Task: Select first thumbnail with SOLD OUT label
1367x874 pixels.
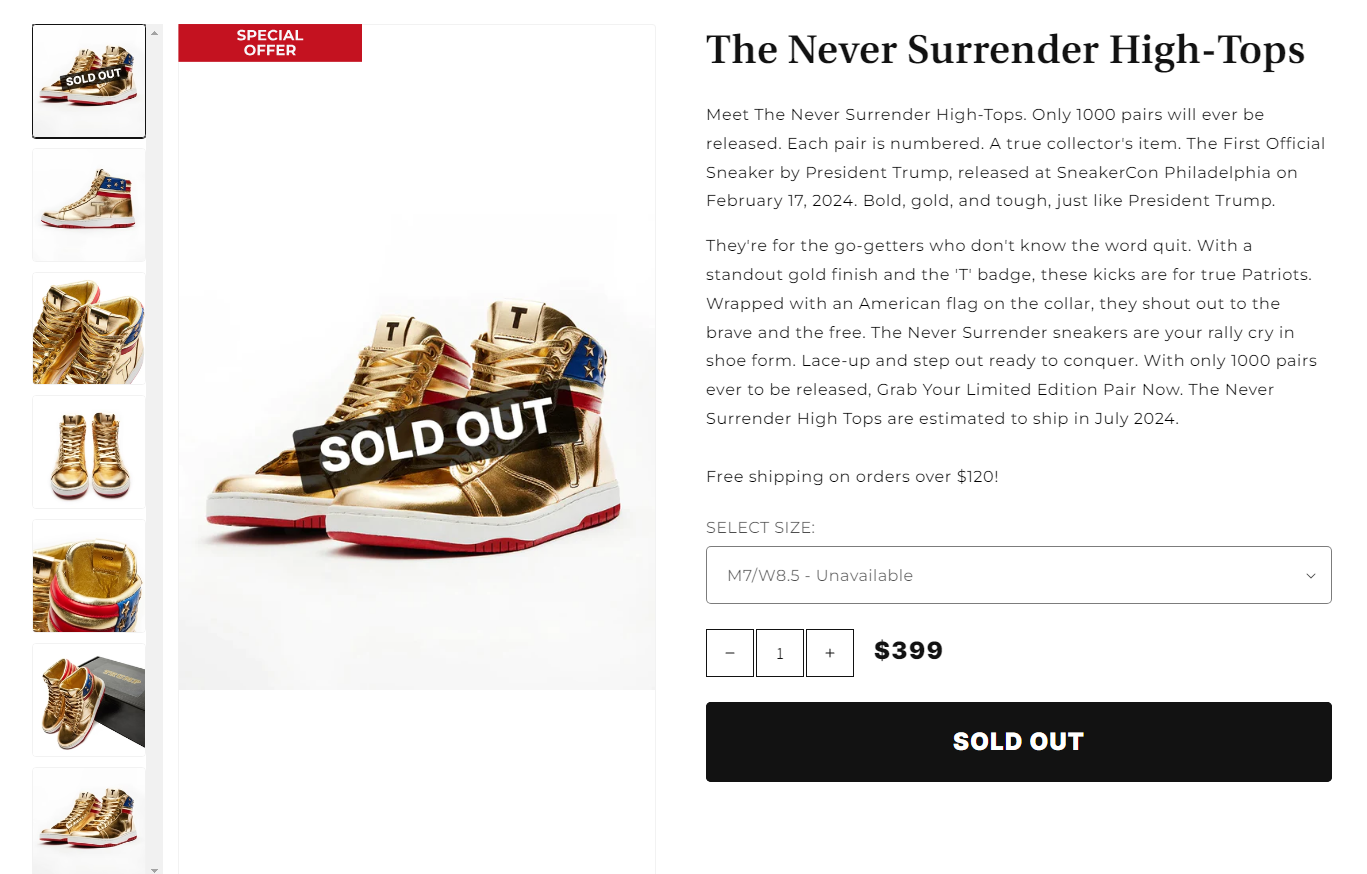Action: coord(89,81)
